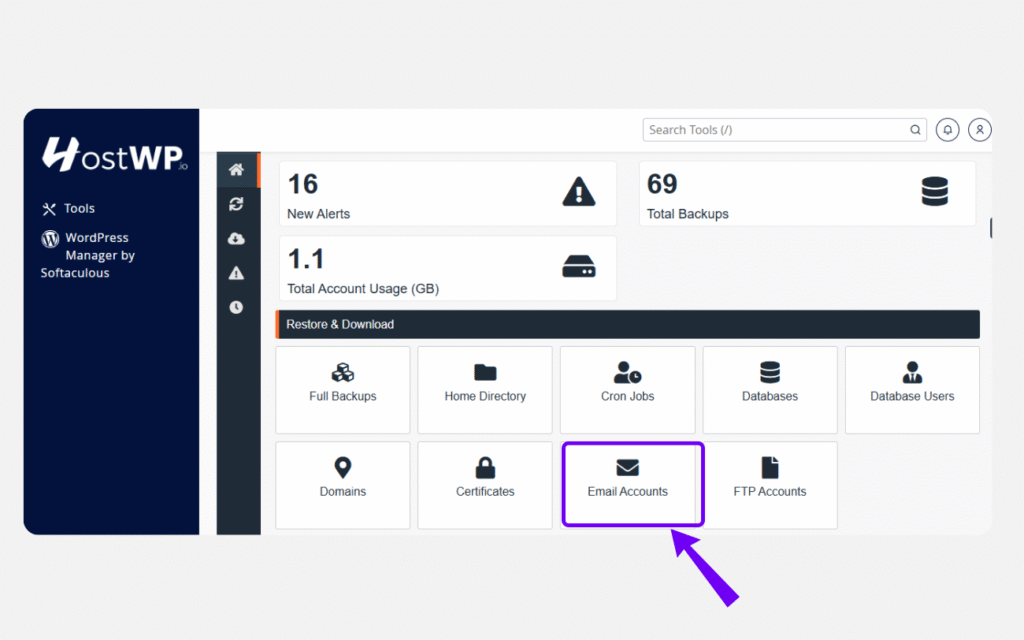Click the home icon in sidebar
Image resolution: width=1024 pixels, height=640 pixels.
[x=236, y=170]
